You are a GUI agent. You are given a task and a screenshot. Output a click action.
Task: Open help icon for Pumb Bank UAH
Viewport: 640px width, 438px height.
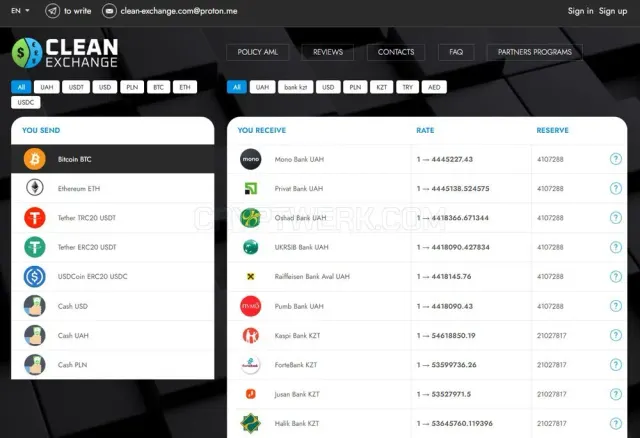pos(616,306)
